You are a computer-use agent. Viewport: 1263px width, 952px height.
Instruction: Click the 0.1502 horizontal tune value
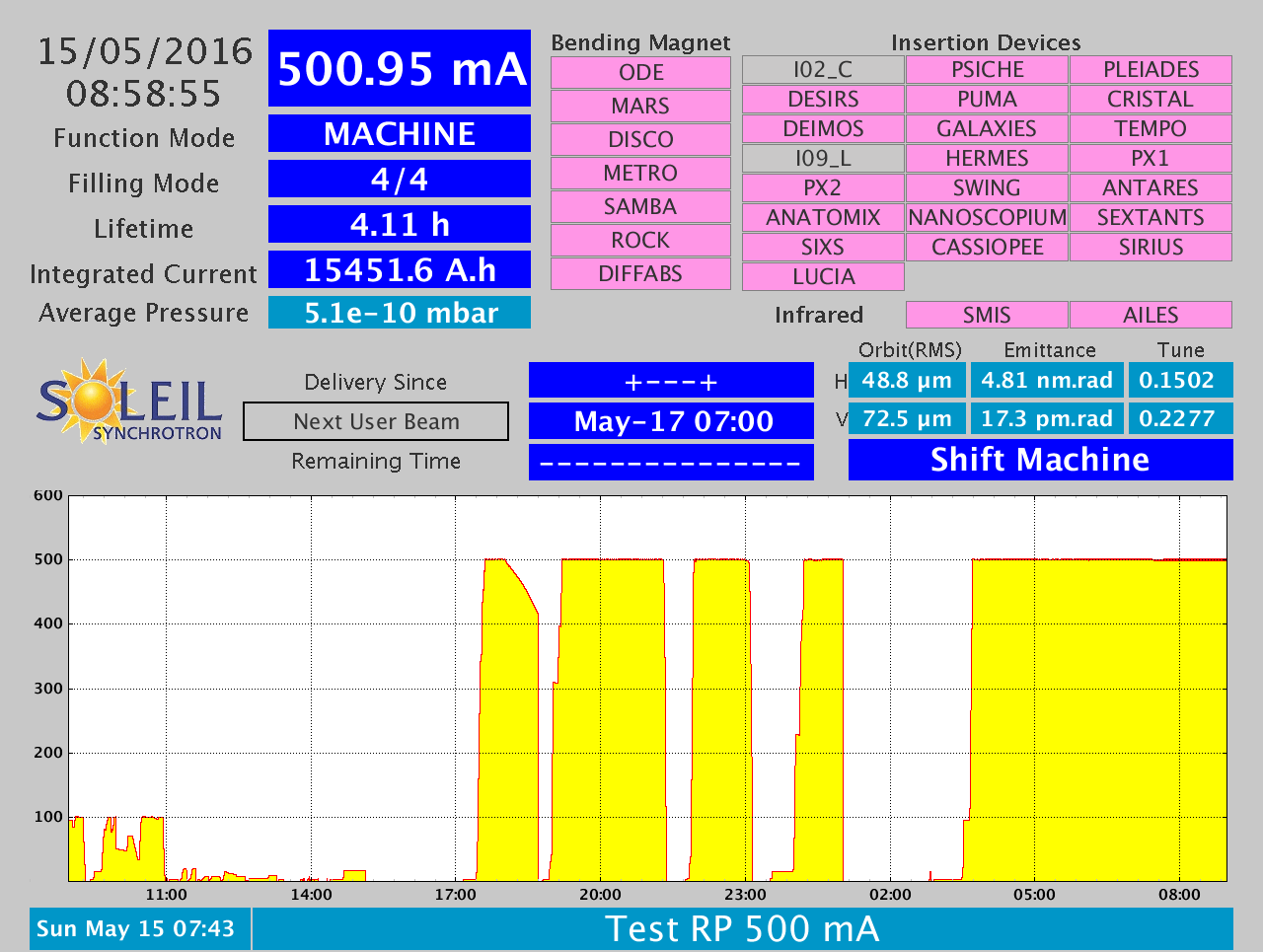(x=1180, y=380)
